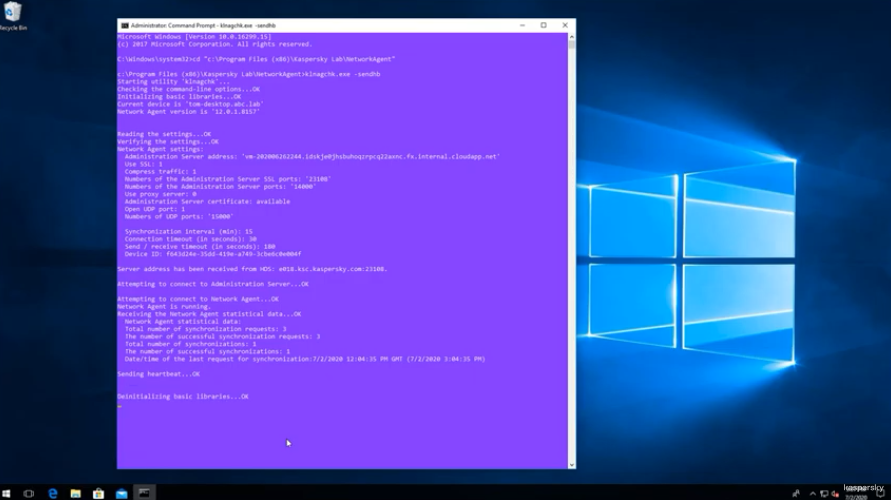Click the Command Prompt scrollbar down arrow
The image size is (891, 500).
pos(572,465)
